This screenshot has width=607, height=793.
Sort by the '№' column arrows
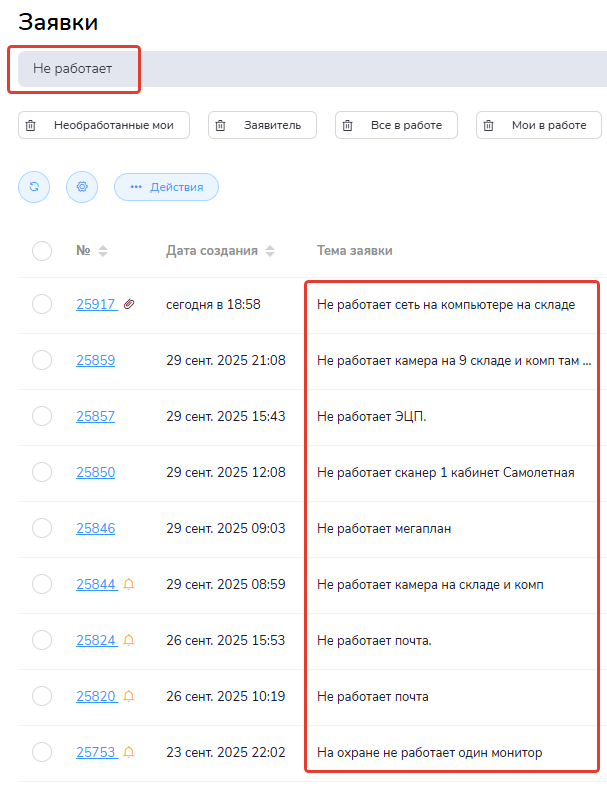103,251
